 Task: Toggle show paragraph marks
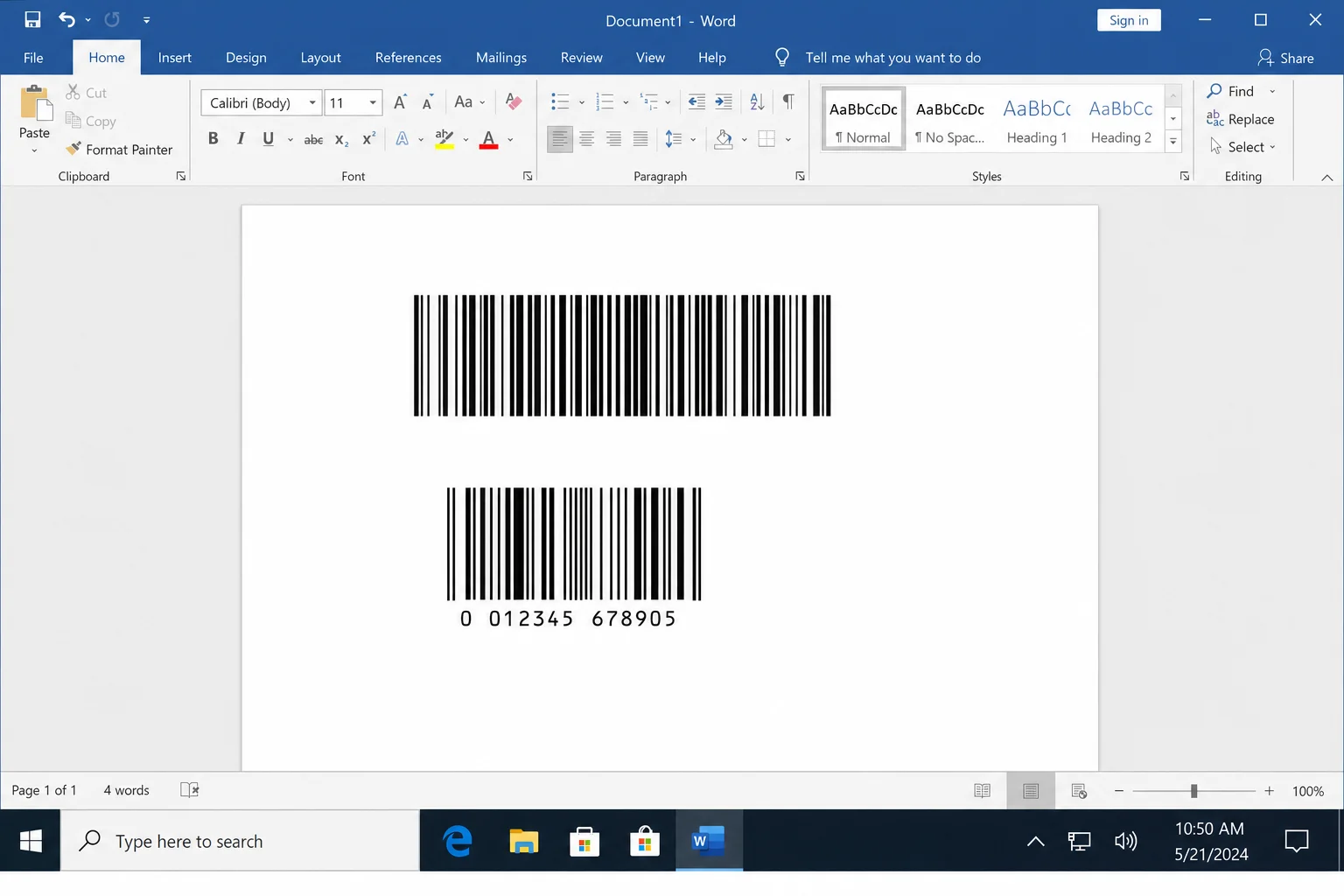tap(788, 102)
